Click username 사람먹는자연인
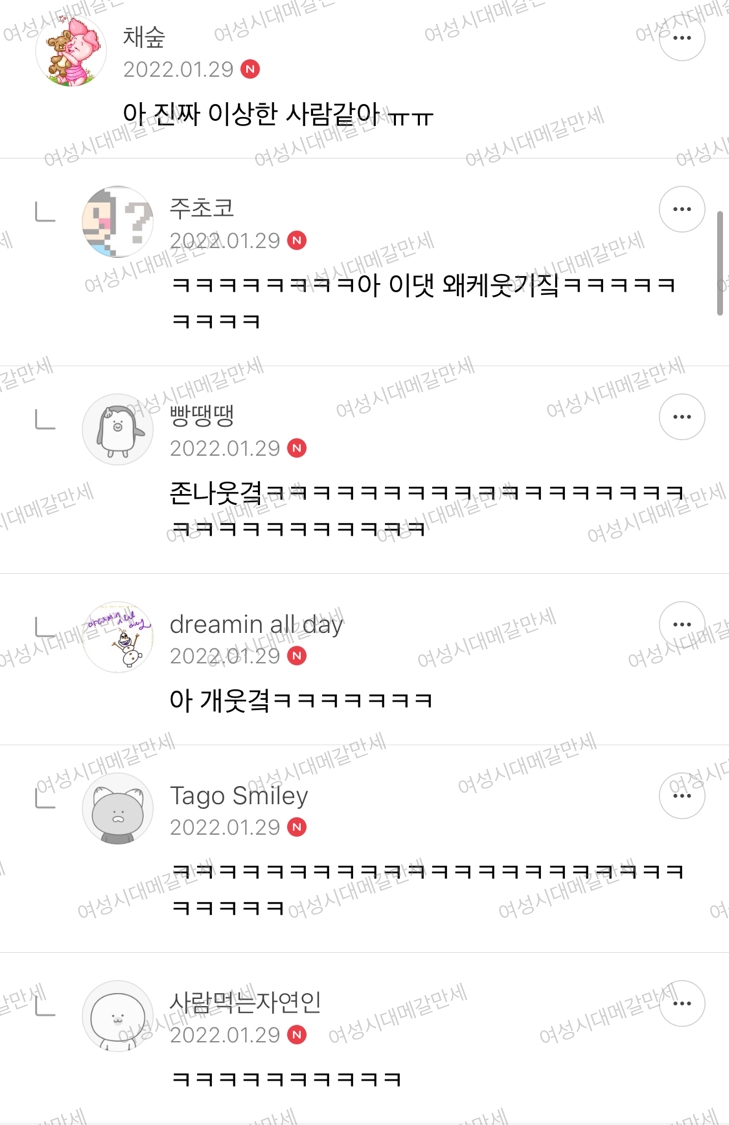Image resolution: width=729 pixels, height=1125 pixels. click(245, 1002)
